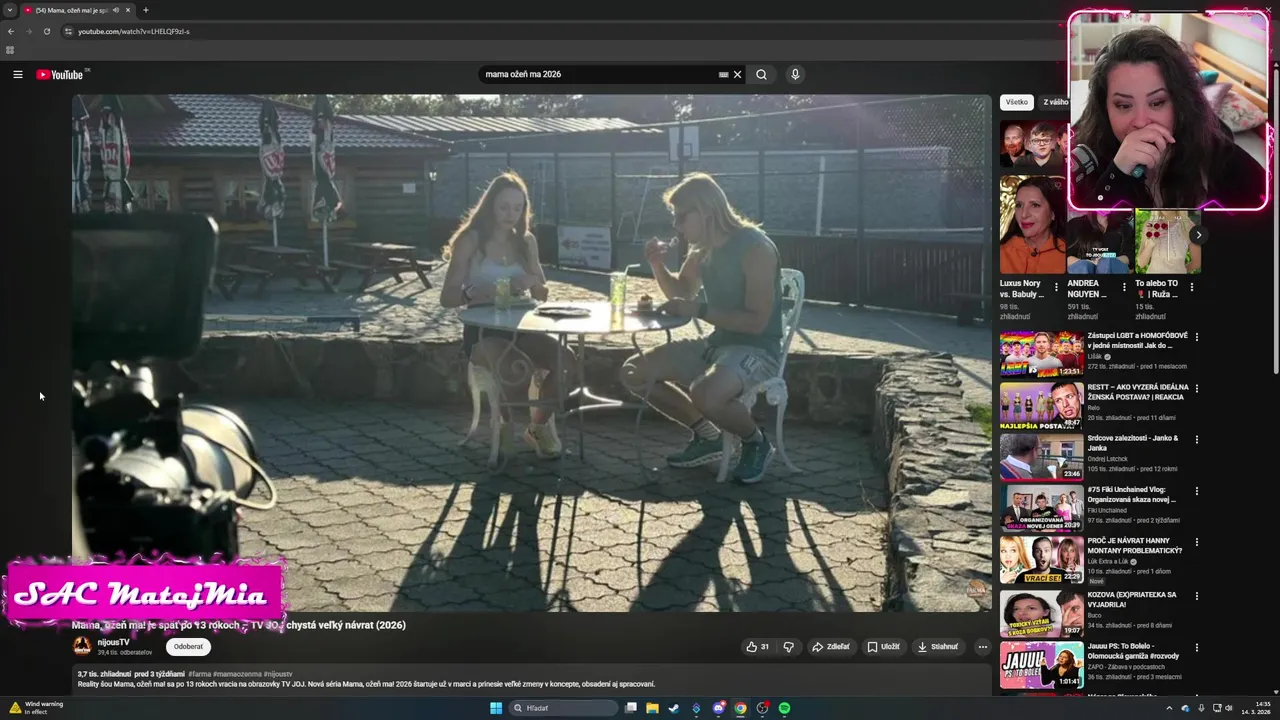
Task: Open options for 'Fiki Unchained Vlog' video
Action: click(x=1197, y=491)
